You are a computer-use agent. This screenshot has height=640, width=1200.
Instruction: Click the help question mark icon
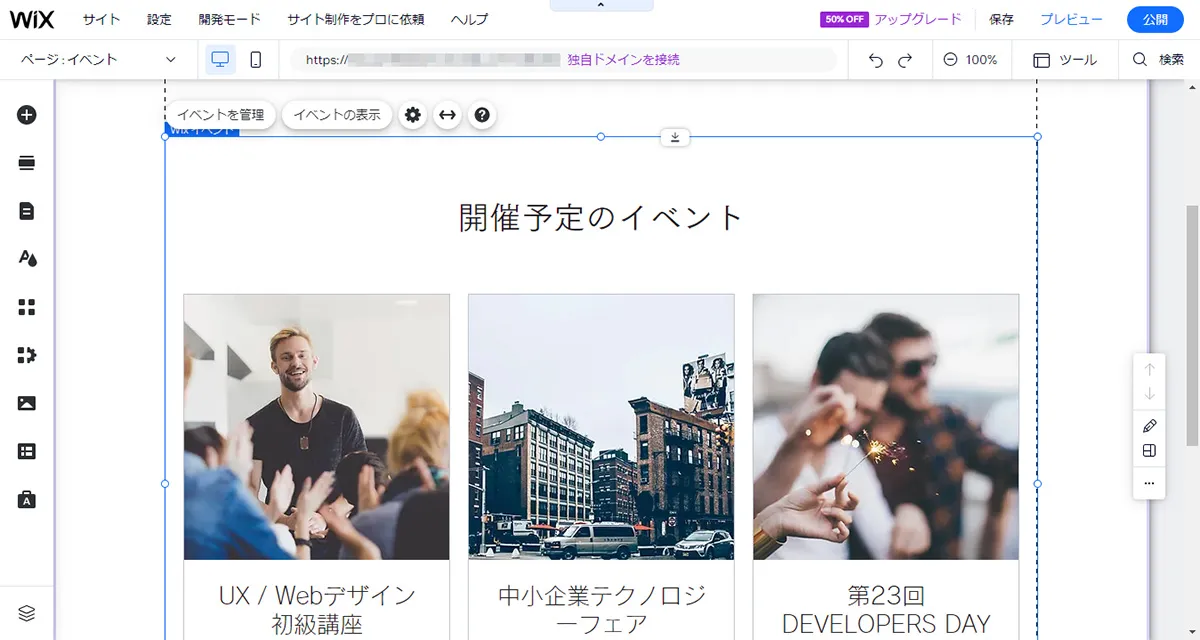click(482, 115)
